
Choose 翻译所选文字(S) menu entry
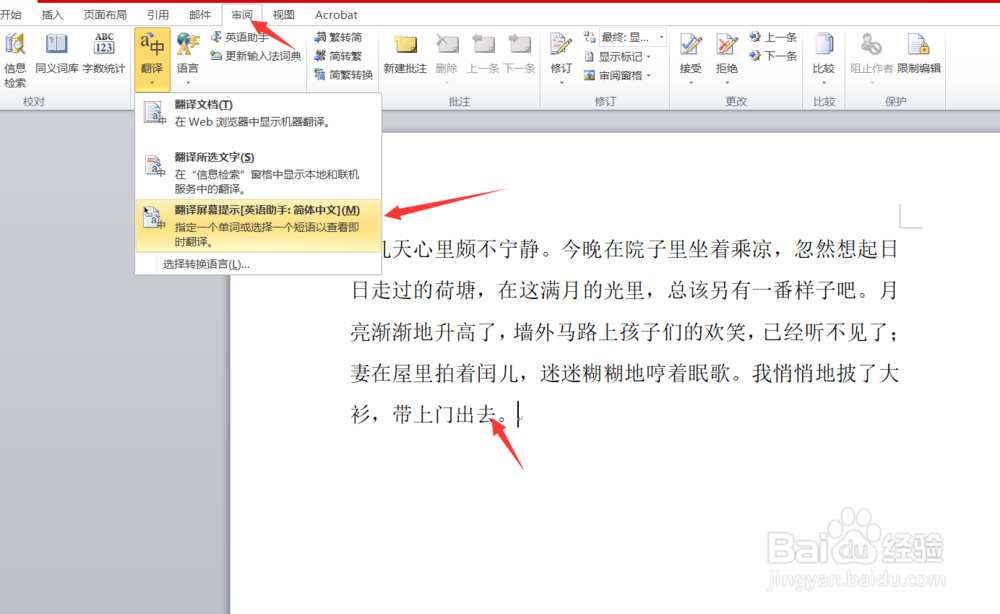[258, 172]
